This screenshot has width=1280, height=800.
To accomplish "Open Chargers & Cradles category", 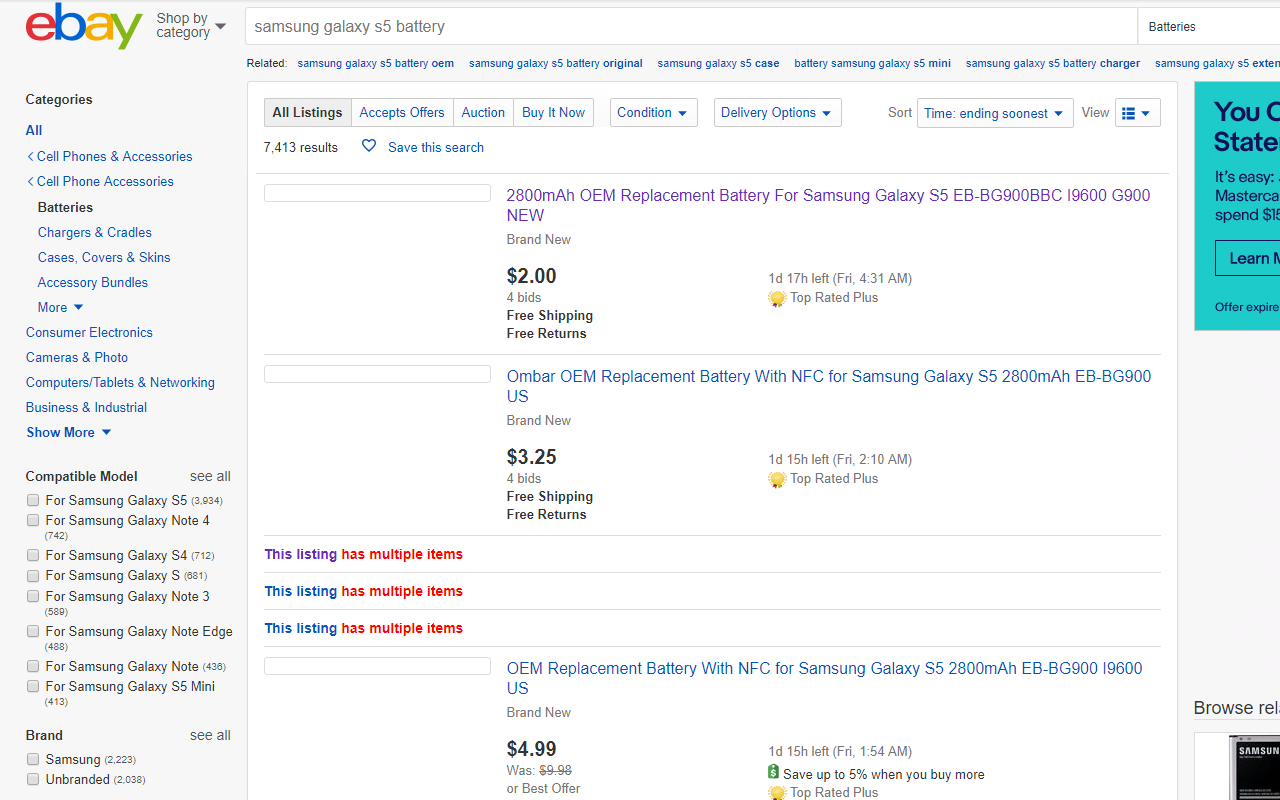I will 95,232.
